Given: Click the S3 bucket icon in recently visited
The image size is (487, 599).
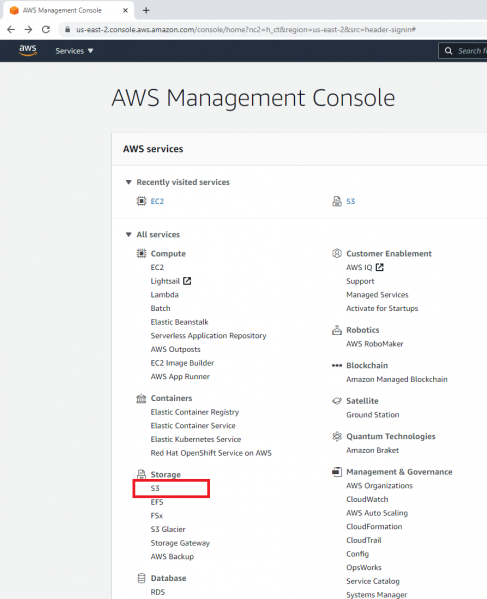Looking at the screenshot, I should pos(337,201).
